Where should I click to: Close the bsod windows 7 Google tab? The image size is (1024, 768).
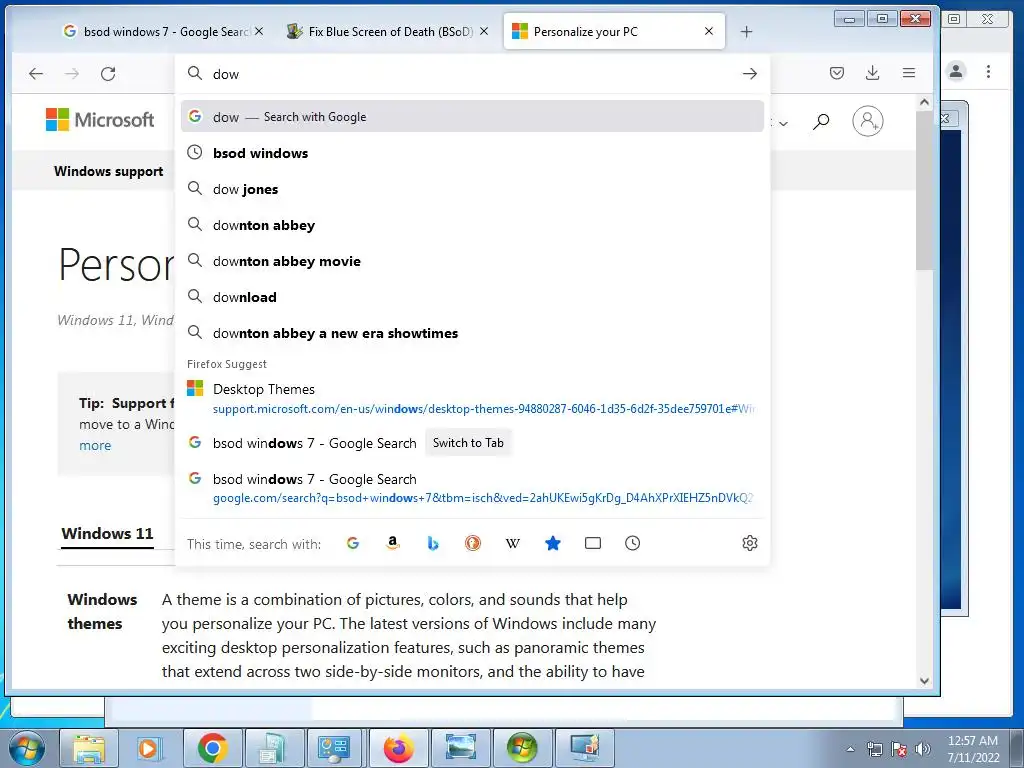pyautogui.click(x=259, y=31)
